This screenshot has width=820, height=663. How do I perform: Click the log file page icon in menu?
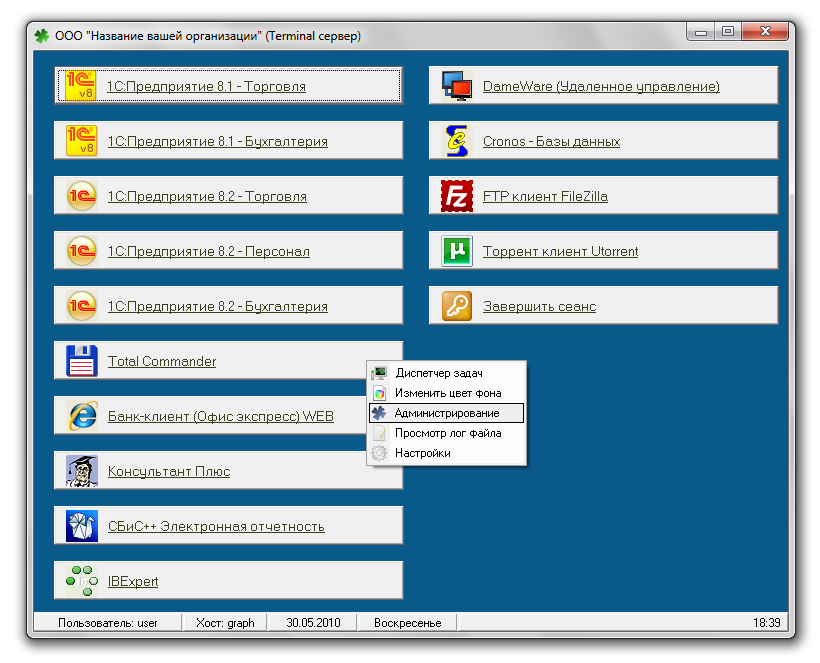click(x=379, y=433)
